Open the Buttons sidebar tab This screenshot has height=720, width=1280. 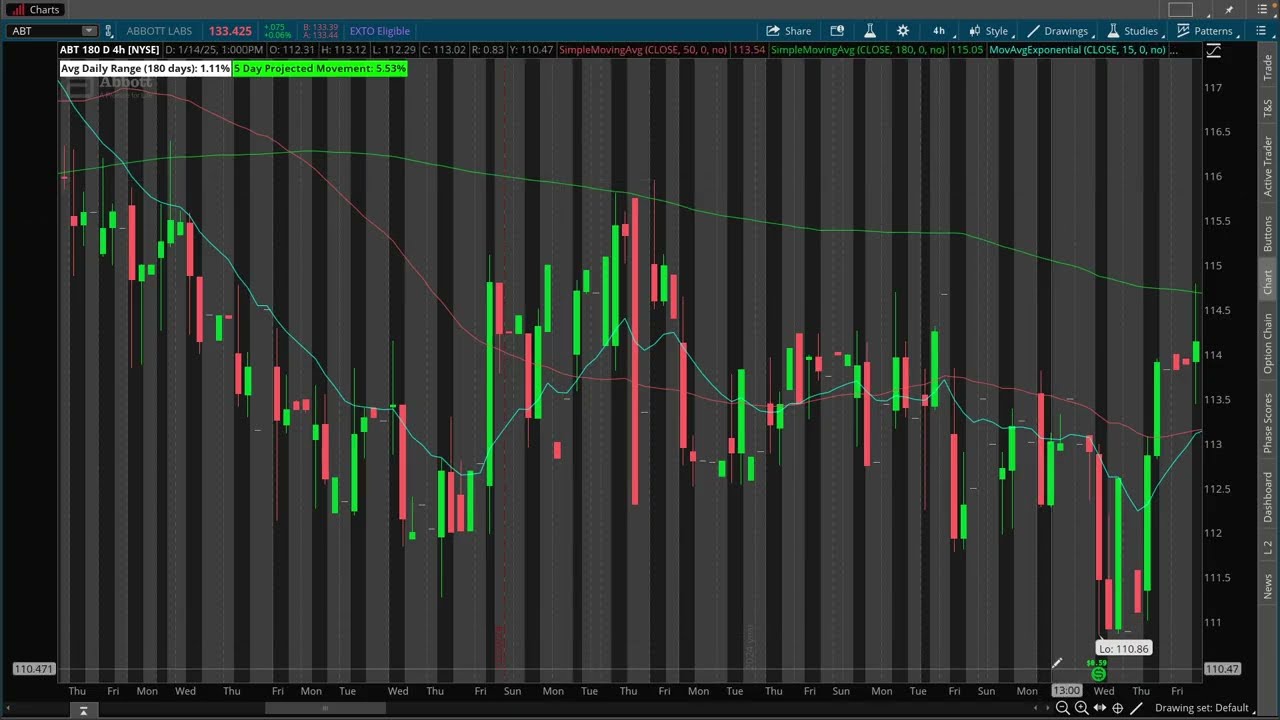(x=1268, y=234)
